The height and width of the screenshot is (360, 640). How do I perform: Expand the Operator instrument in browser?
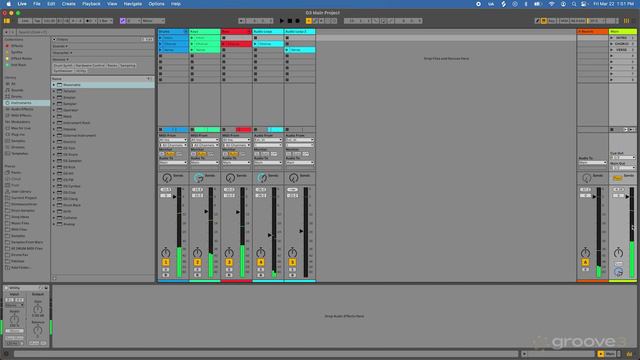54,110
